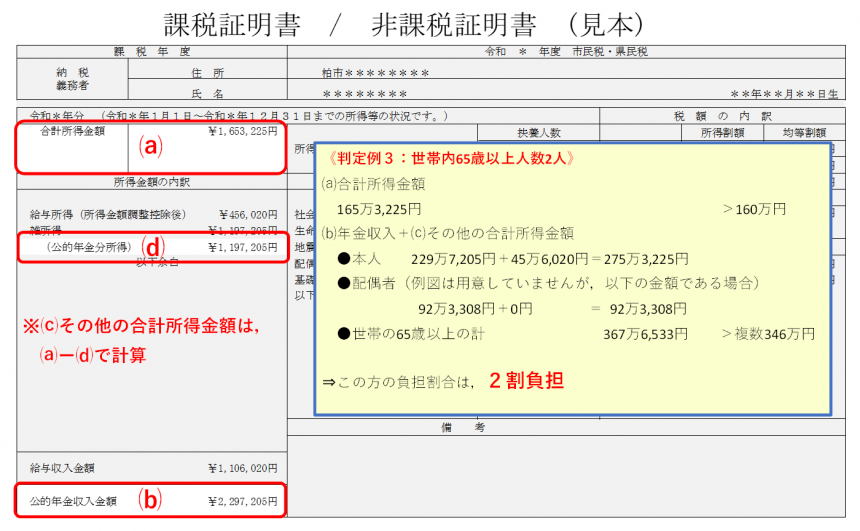Viewport: 860px width, 531px height.
Task: Click the result '= 92万3,308円'
Action: click(x=639, y=309)
